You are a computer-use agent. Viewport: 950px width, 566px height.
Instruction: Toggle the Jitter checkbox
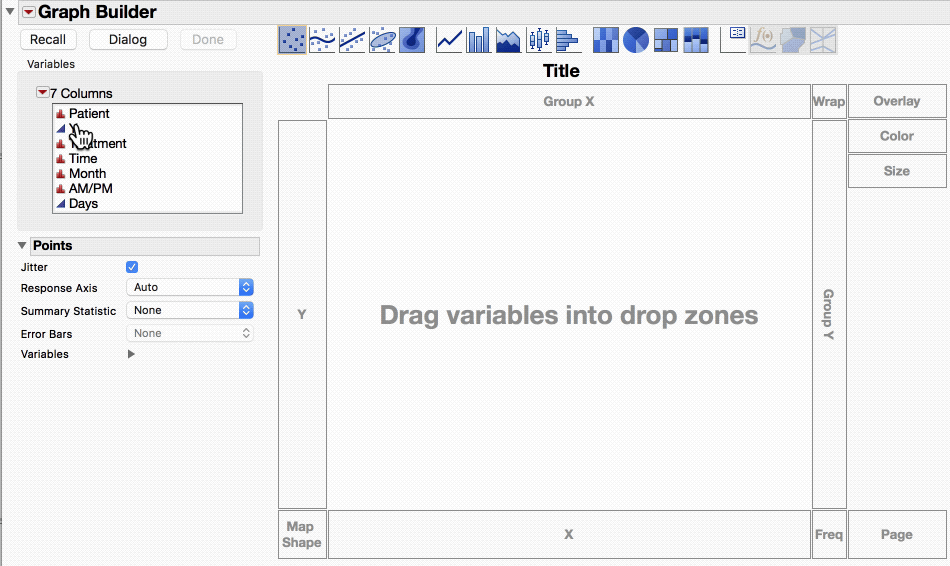(x=131, y=267)
